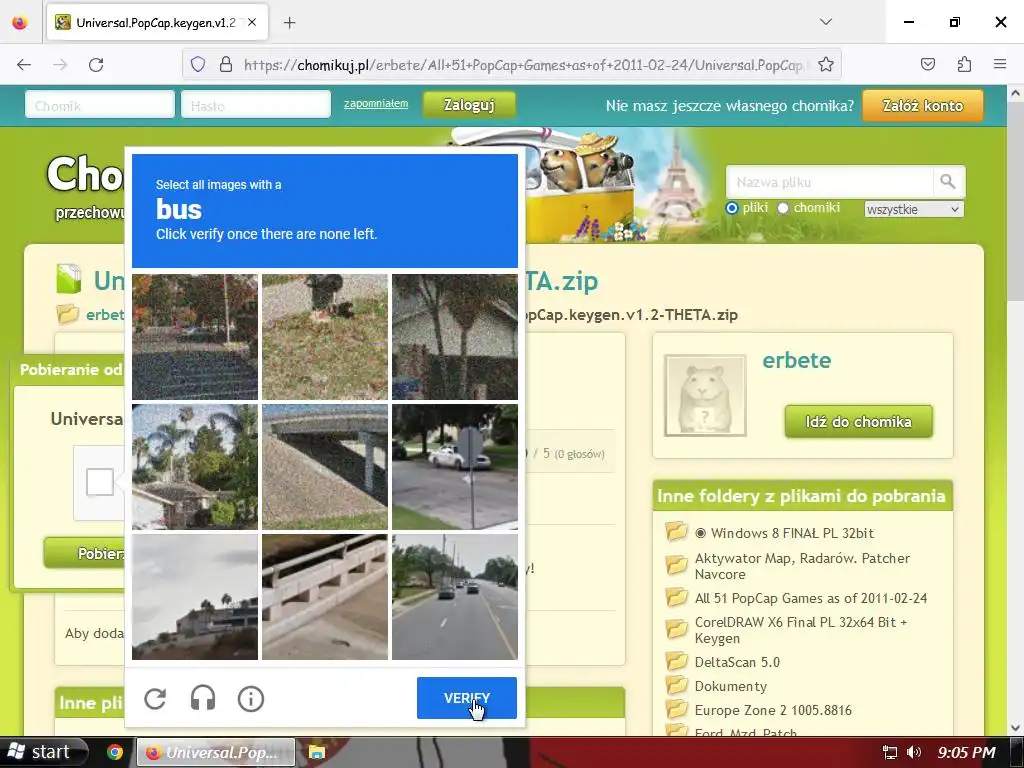1024x768 pixels.
Task: Click folder icon beside DeltaScan 5.0
Action: [x=677, y=661]
